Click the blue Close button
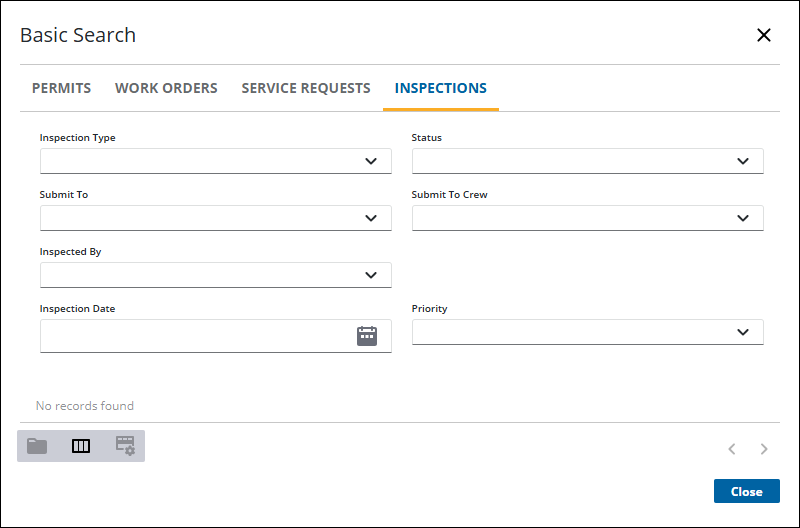800x528 pixels. [x=746, y=491]
